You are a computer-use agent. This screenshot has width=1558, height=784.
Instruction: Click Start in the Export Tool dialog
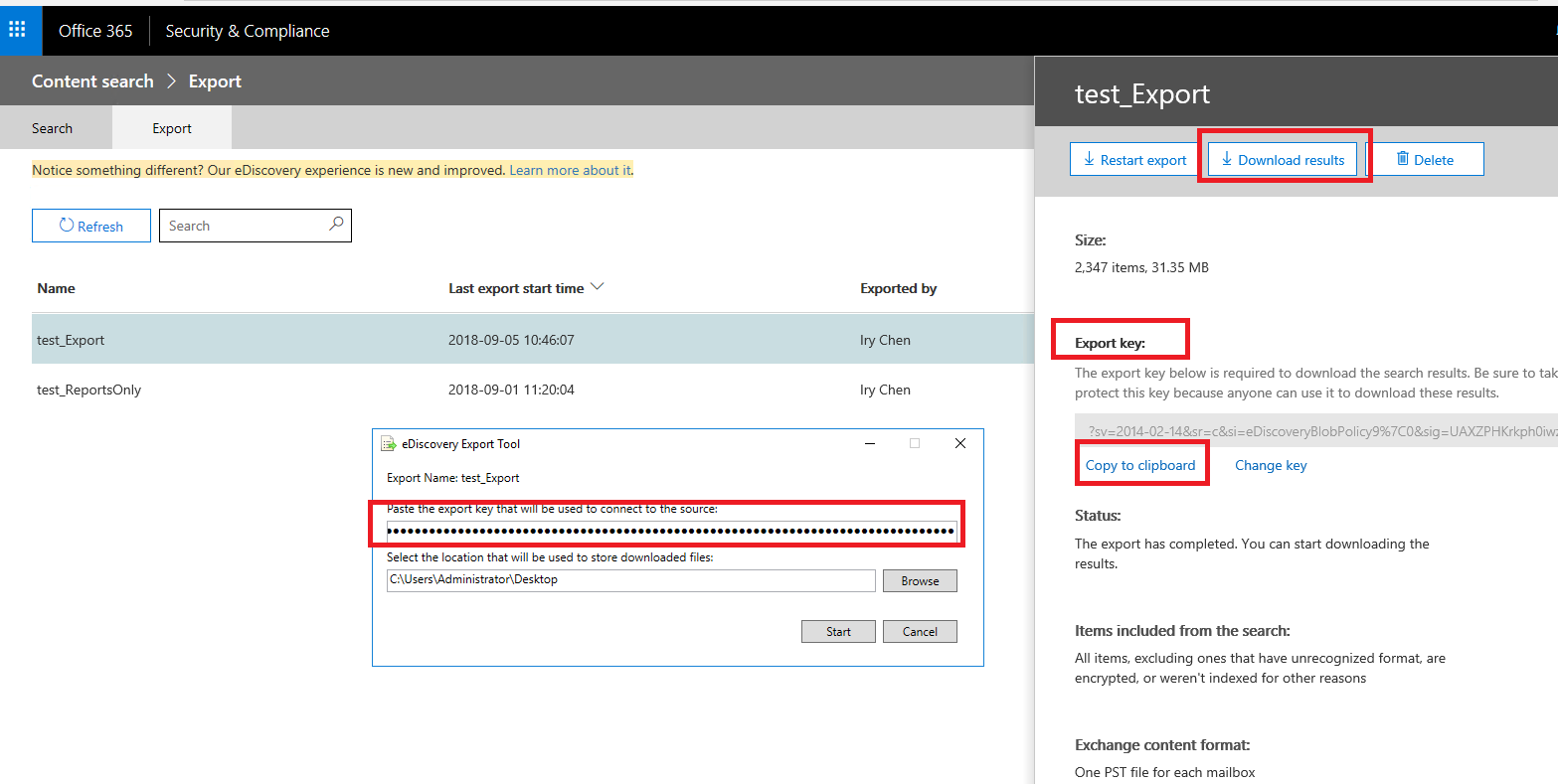click(838, 632)
